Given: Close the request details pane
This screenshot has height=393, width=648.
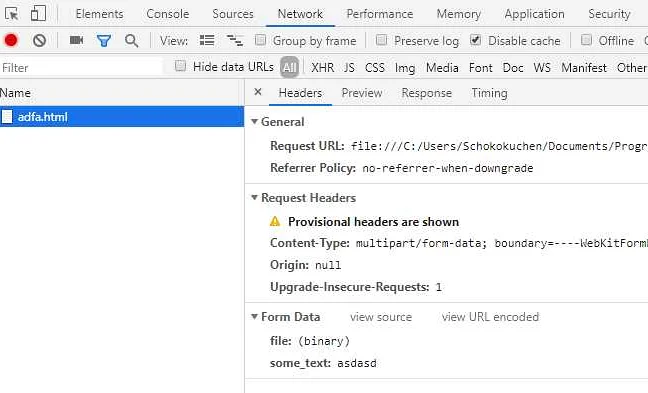Looking at the screenshot, I should (258, 92).
